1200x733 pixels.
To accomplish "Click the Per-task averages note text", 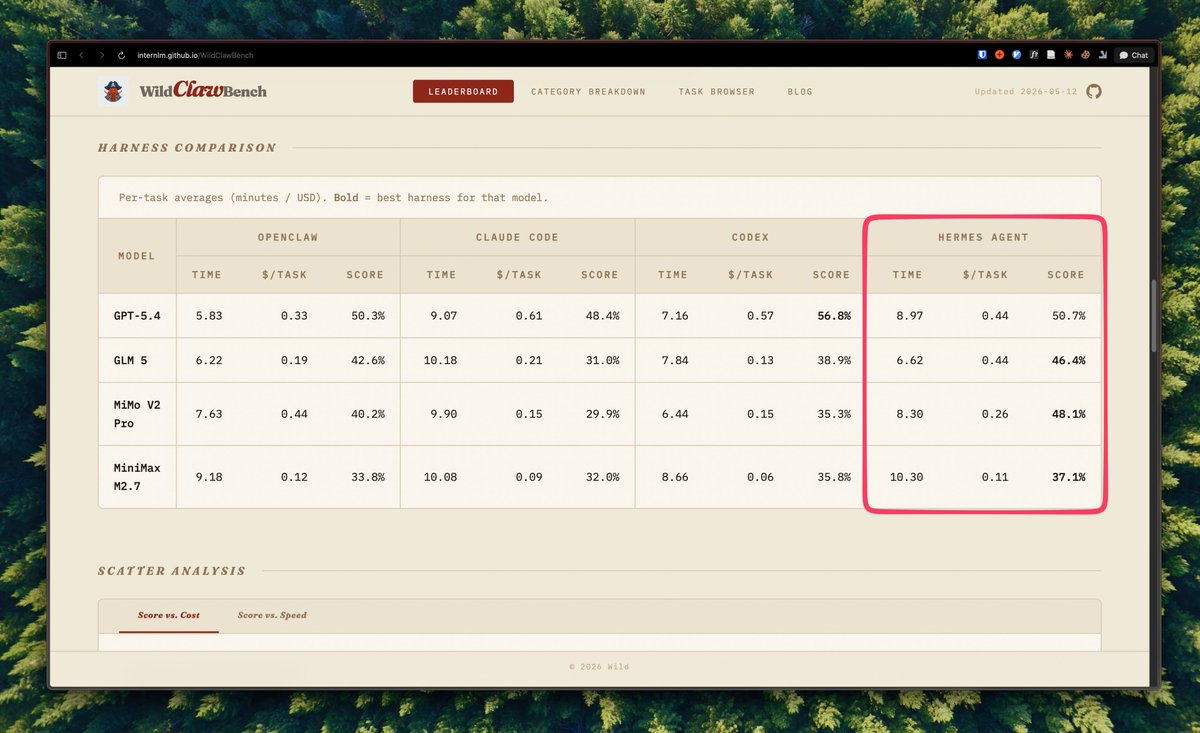I will 333,198.
